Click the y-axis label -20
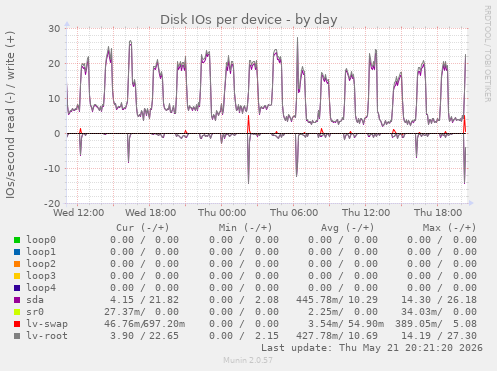 [x=52, y=203]
